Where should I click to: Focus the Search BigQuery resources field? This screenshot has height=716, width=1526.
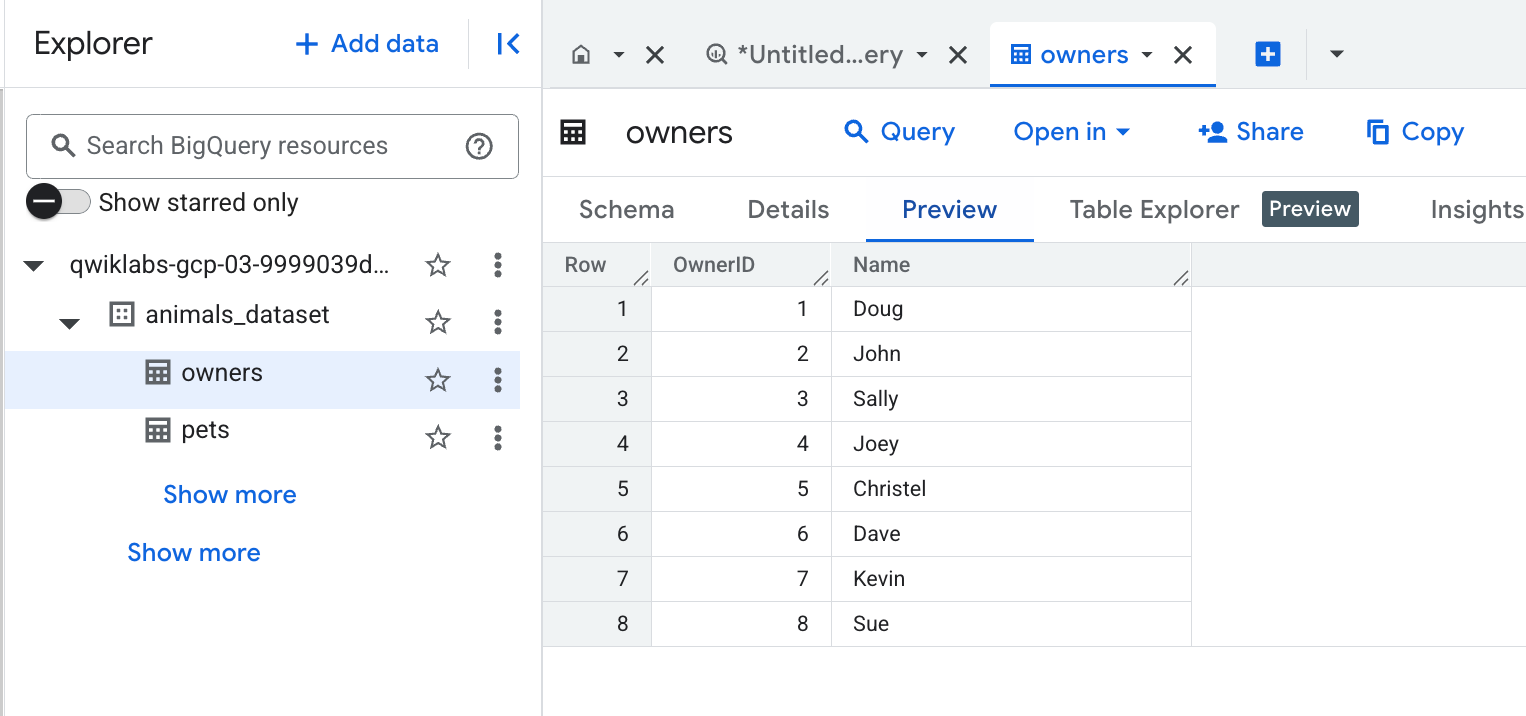tap(272, 146)
